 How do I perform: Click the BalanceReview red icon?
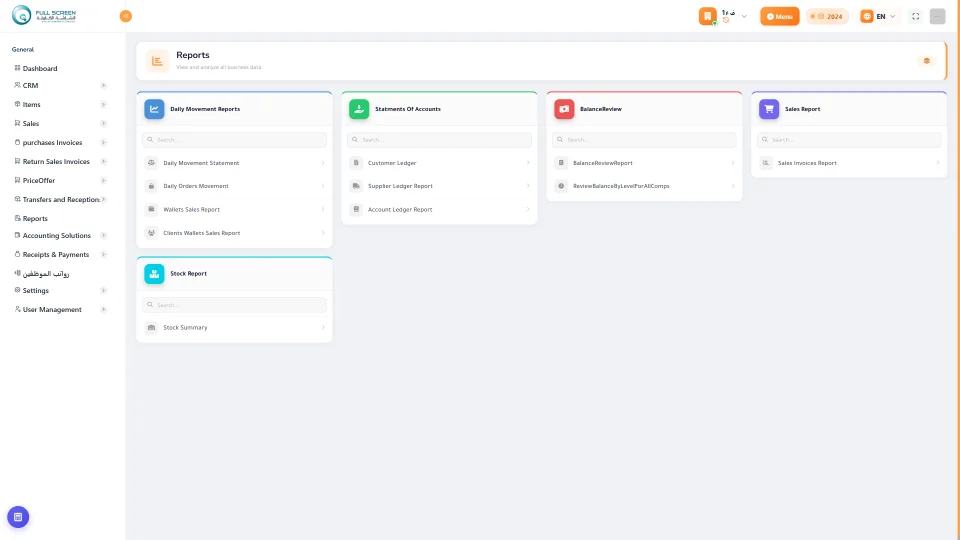pos(564,109)
